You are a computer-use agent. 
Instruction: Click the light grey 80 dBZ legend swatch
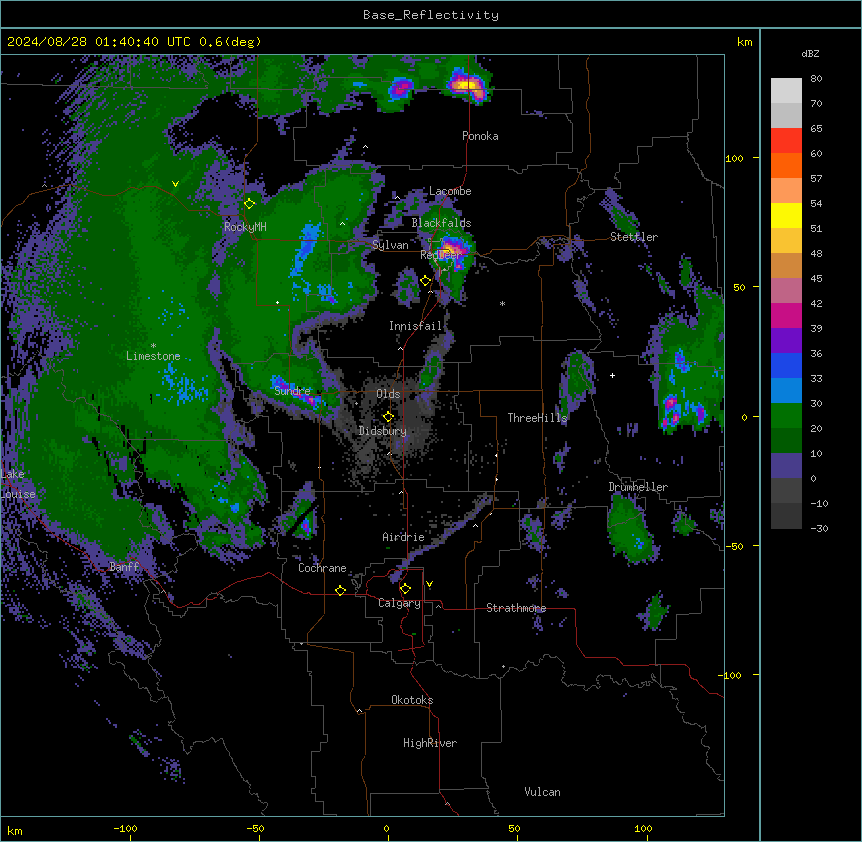pyautogui.click(x=786, y=91)
